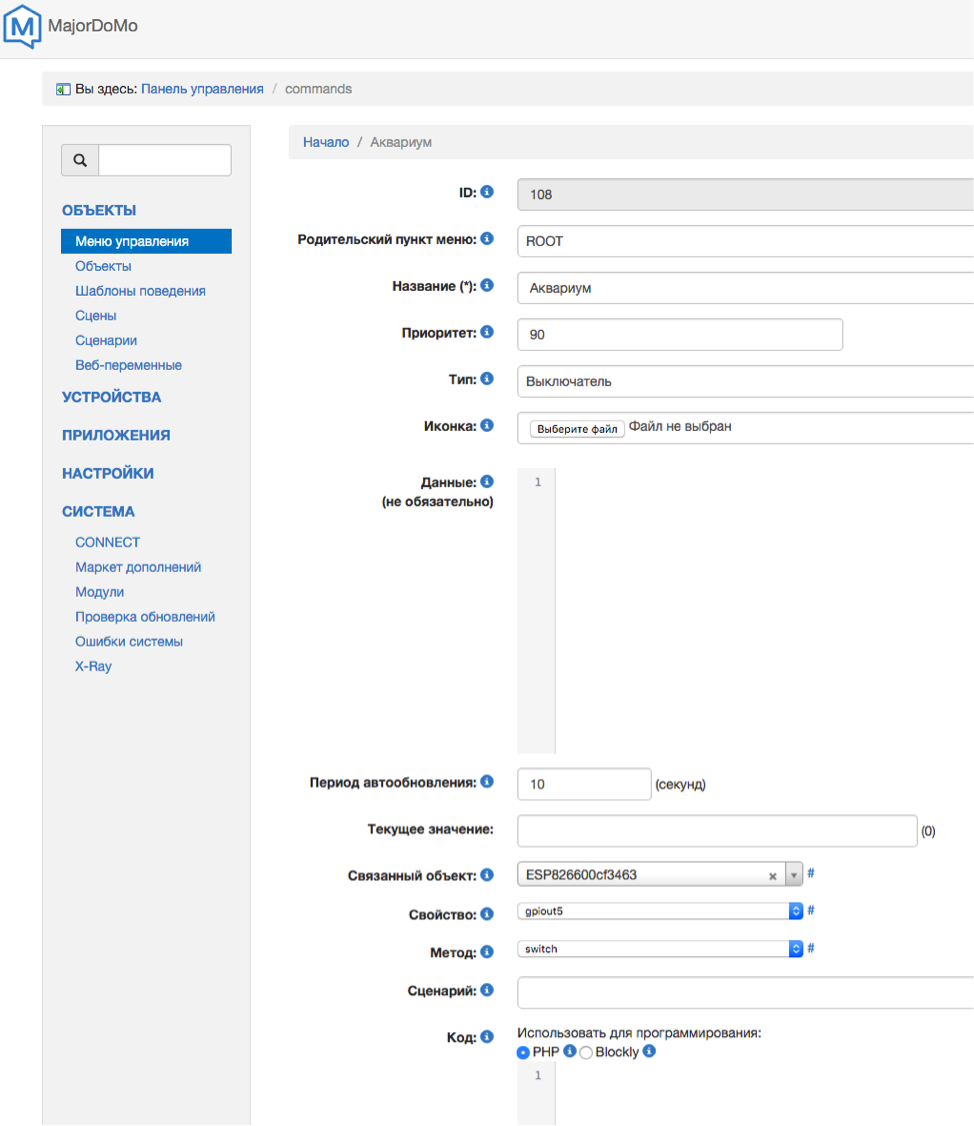Image resolution: width=974 pixels, height=1126 pixels.
Task: Open Сценарии in the sidebar
Action: [106, 340]
